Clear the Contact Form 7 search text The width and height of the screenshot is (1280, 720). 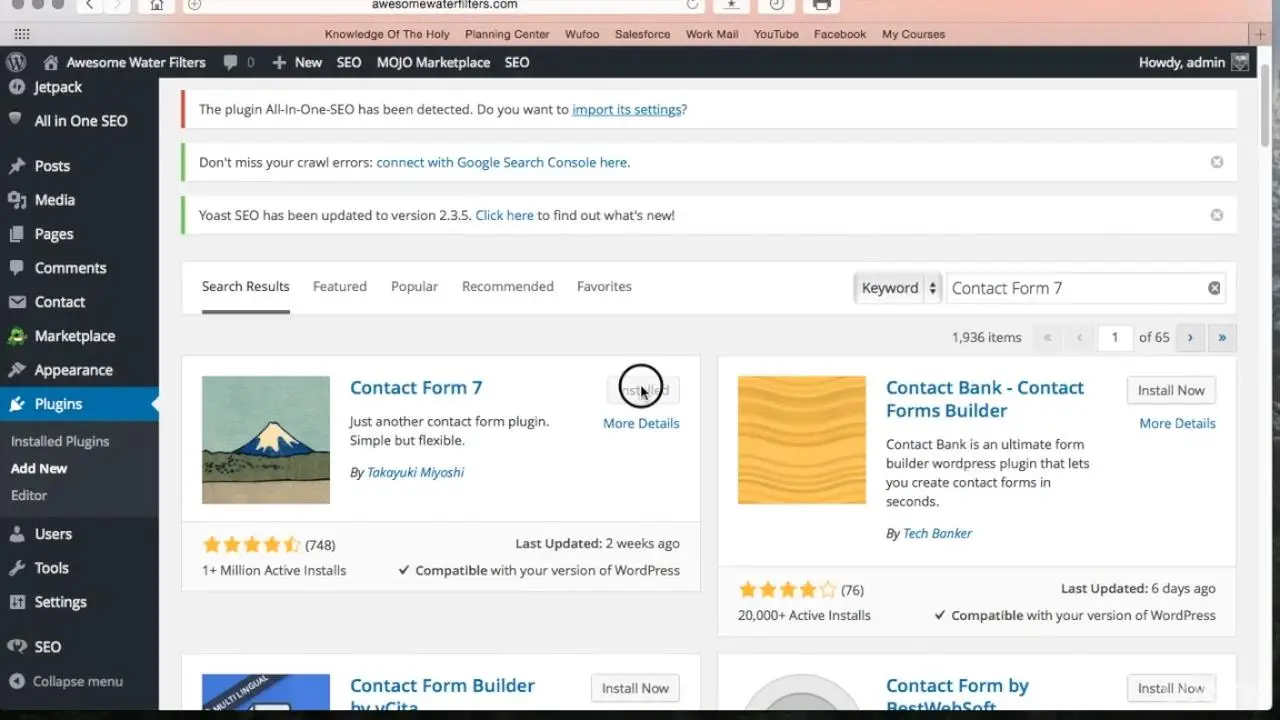click(1214, 288)
